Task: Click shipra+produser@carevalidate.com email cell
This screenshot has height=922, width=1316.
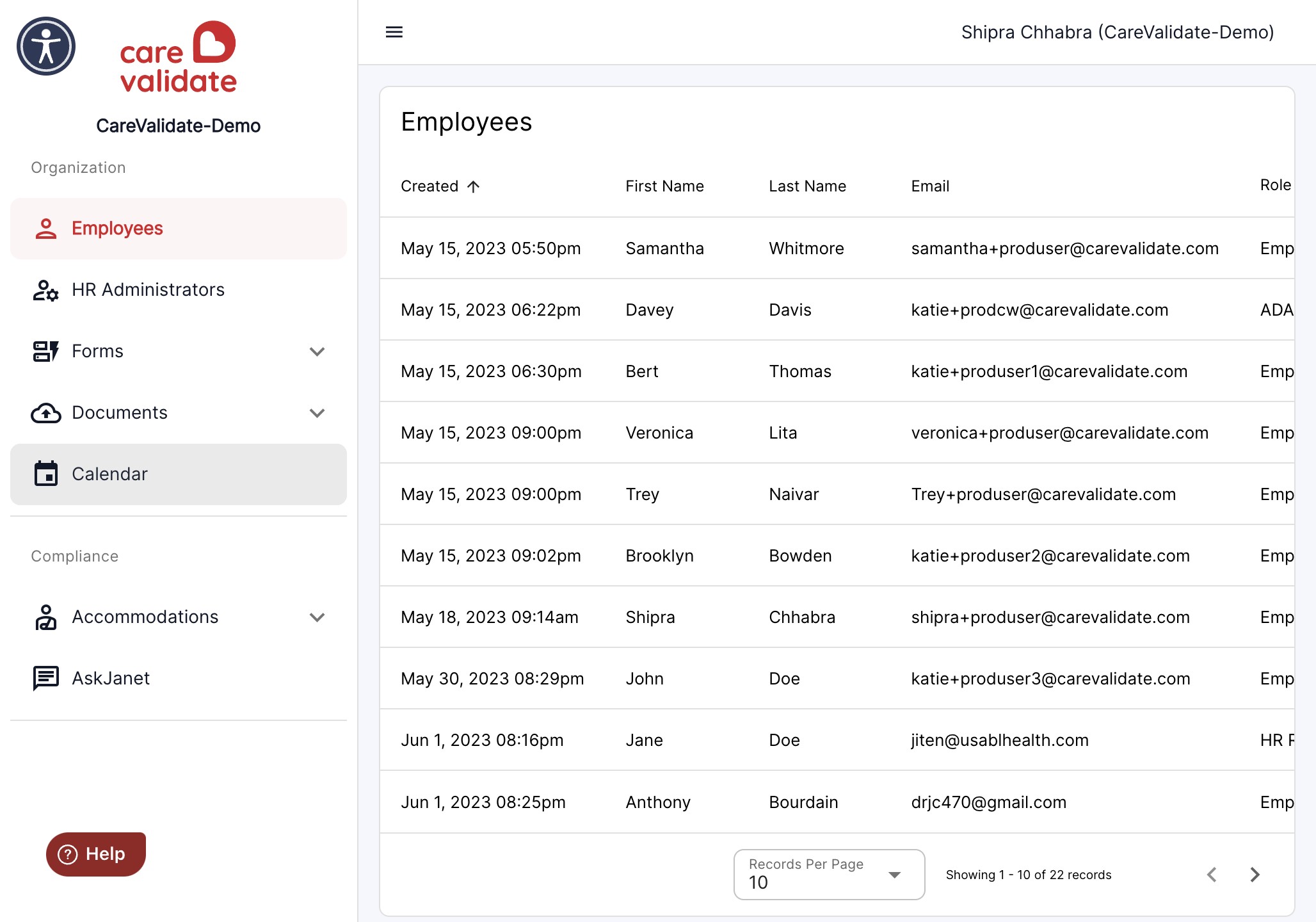Action: click(x=1050, y=617)
